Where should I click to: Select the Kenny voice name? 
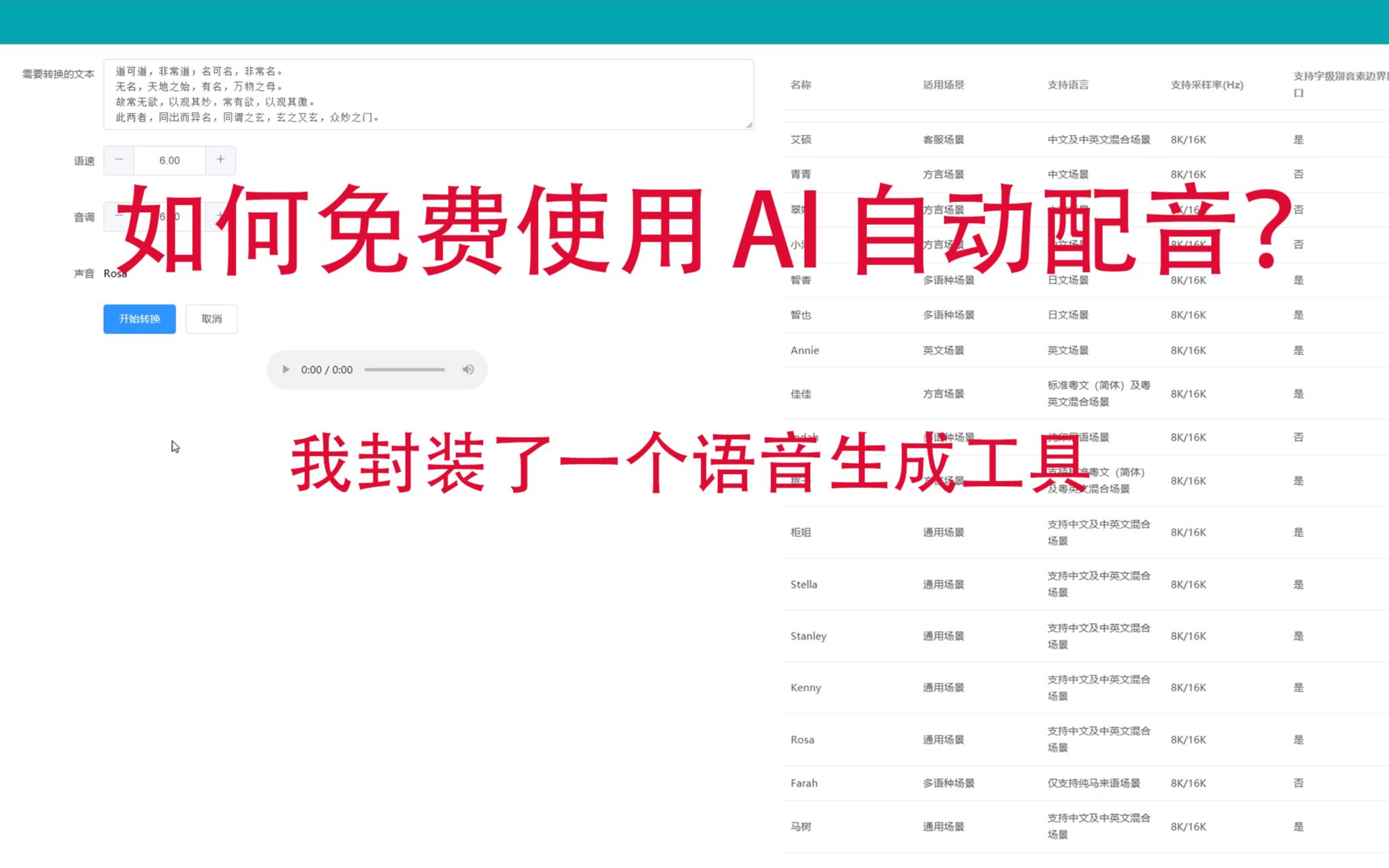pyautogui.click(x=806, y=688)
